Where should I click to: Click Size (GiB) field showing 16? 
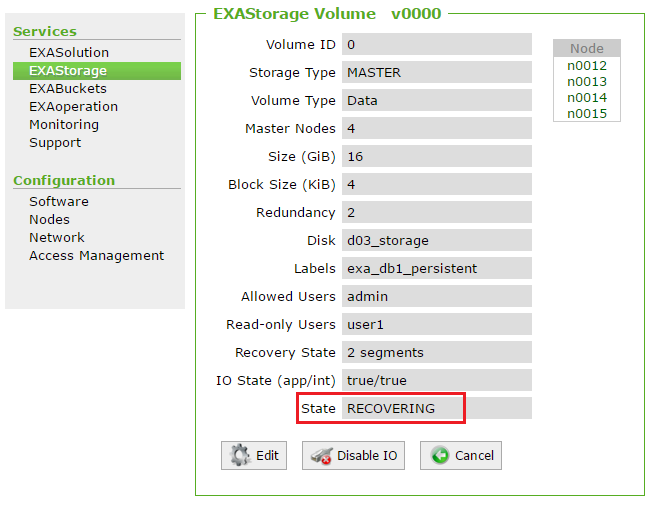pyautogui.click(x=437, y=156)
